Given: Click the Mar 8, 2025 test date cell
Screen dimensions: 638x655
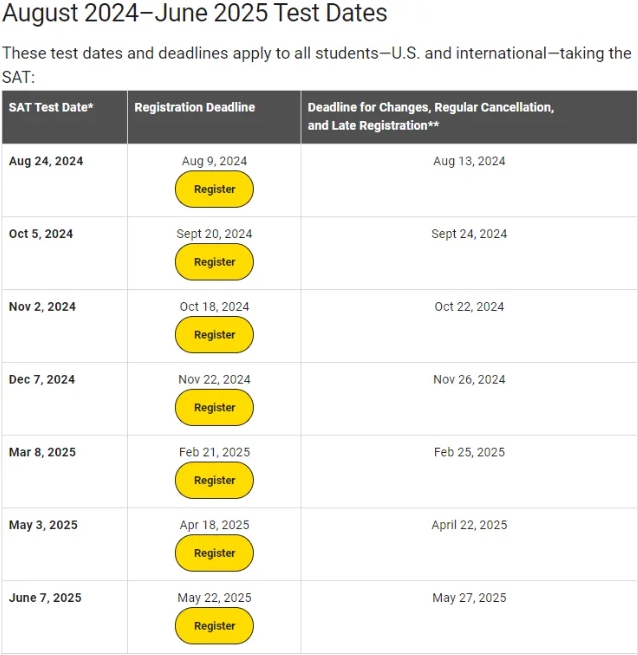Looking at the screenshot, I should coord(42,452).
